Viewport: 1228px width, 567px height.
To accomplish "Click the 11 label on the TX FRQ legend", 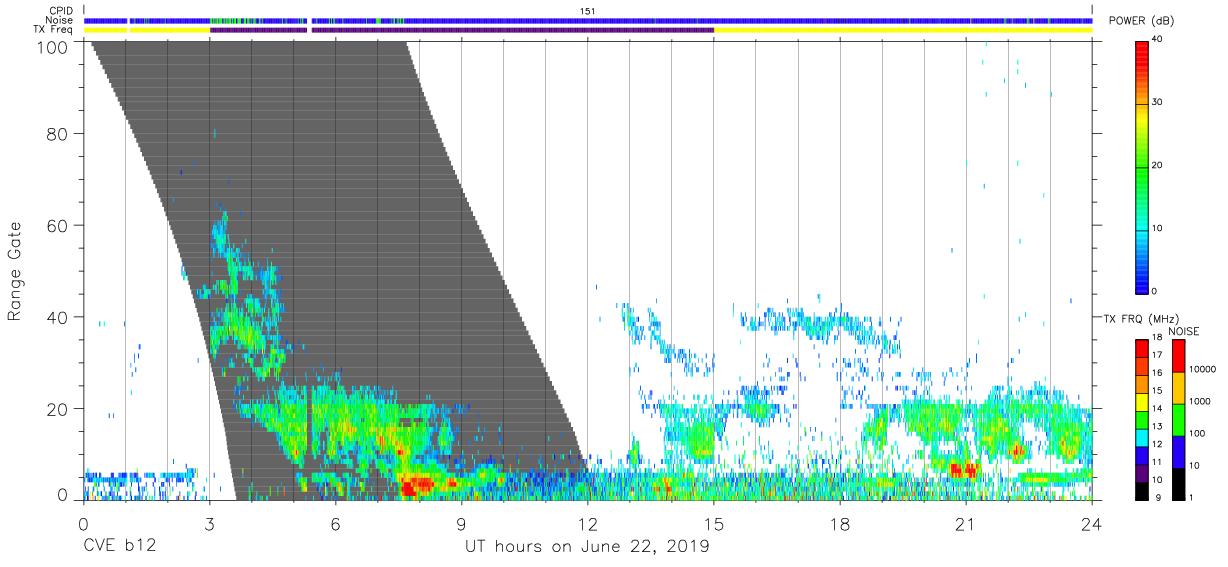I will click(1159, 462).
